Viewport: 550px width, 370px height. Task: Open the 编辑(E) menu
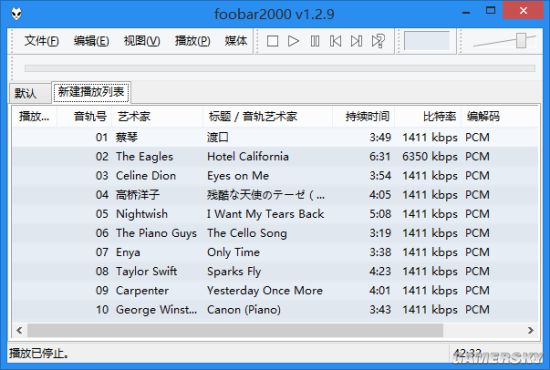pos(91,41)
